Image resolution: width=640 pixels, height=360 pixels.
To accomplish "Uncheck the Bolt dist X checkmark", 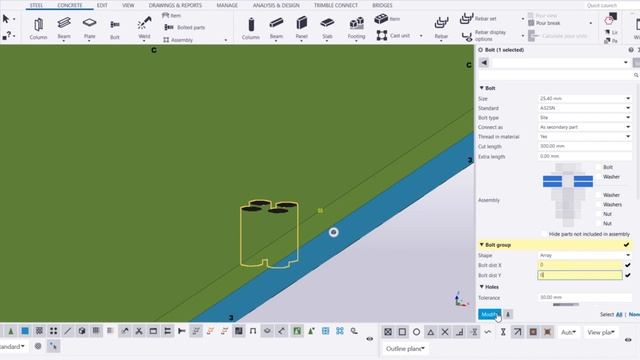I will click(x=627, y=265).
